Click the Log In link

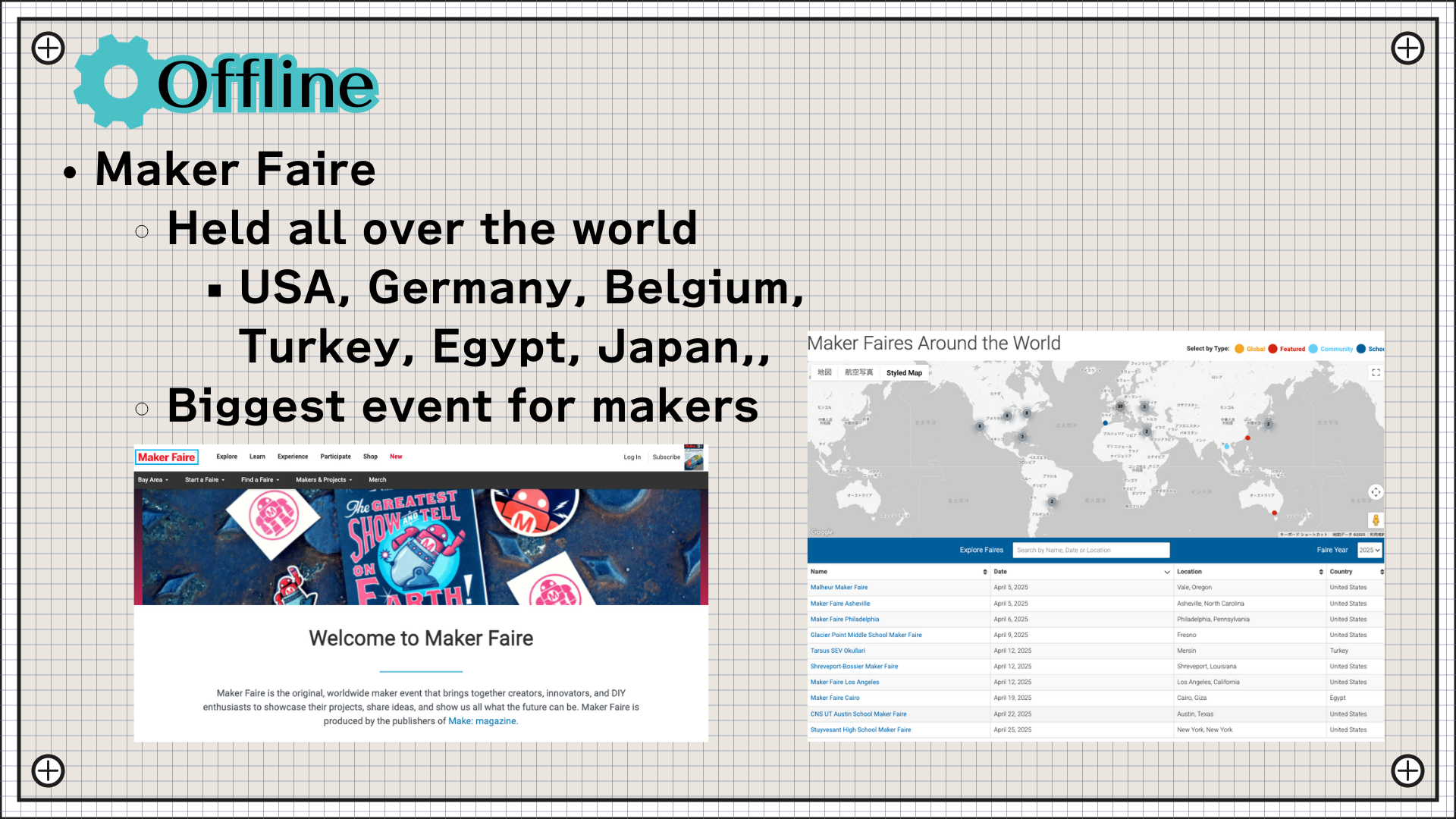point(632,457)
